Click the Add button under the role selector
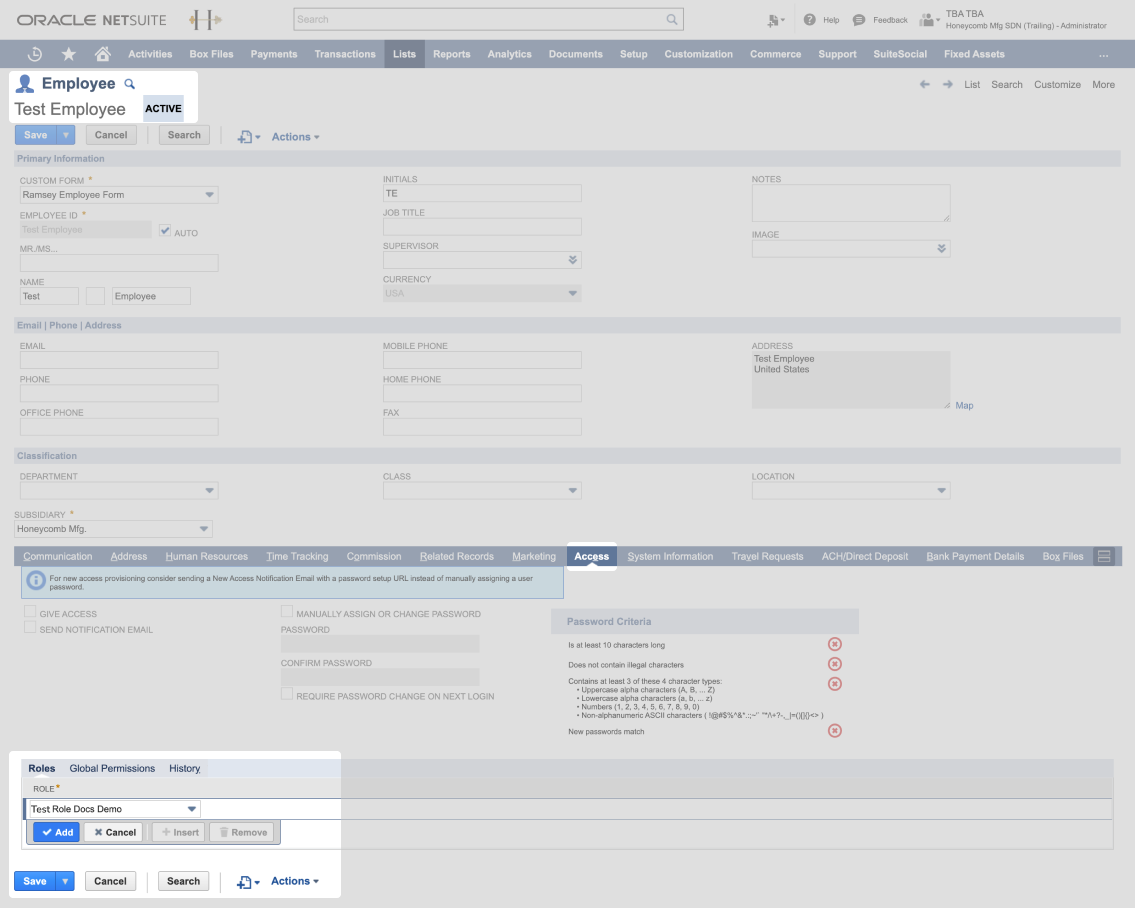Viewport: 1135px width, 908px height. tap(55, 831)
